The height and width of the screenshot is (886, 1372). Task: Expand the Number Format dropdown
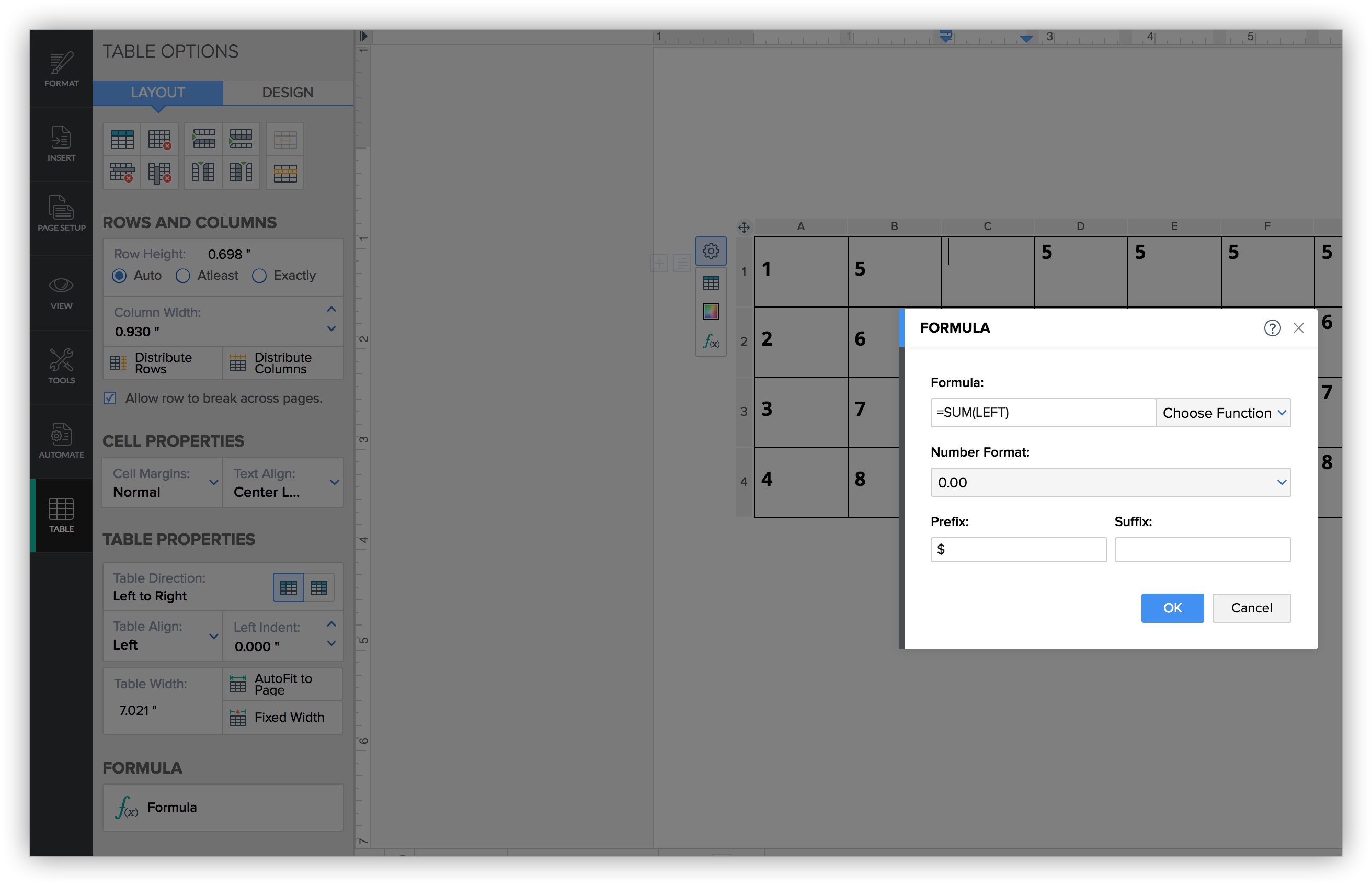pos(1110,482)
